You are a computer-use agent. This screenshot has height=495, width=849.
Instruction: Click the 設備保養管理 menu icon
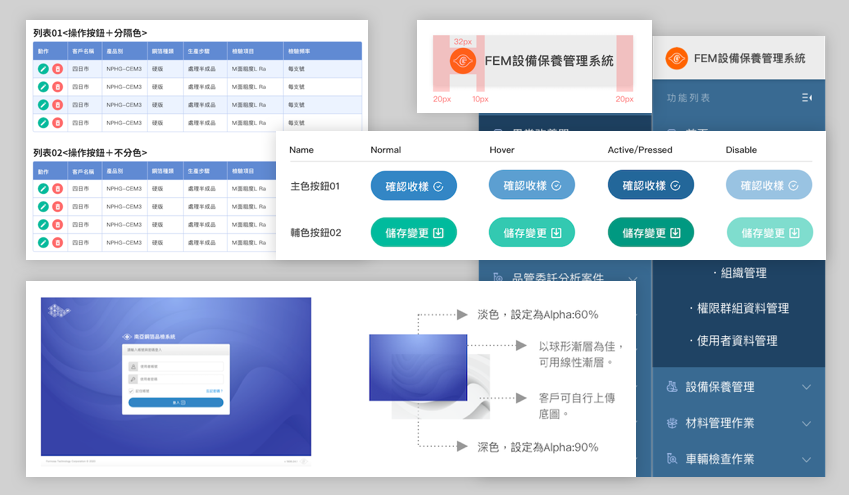coord(672,387)
